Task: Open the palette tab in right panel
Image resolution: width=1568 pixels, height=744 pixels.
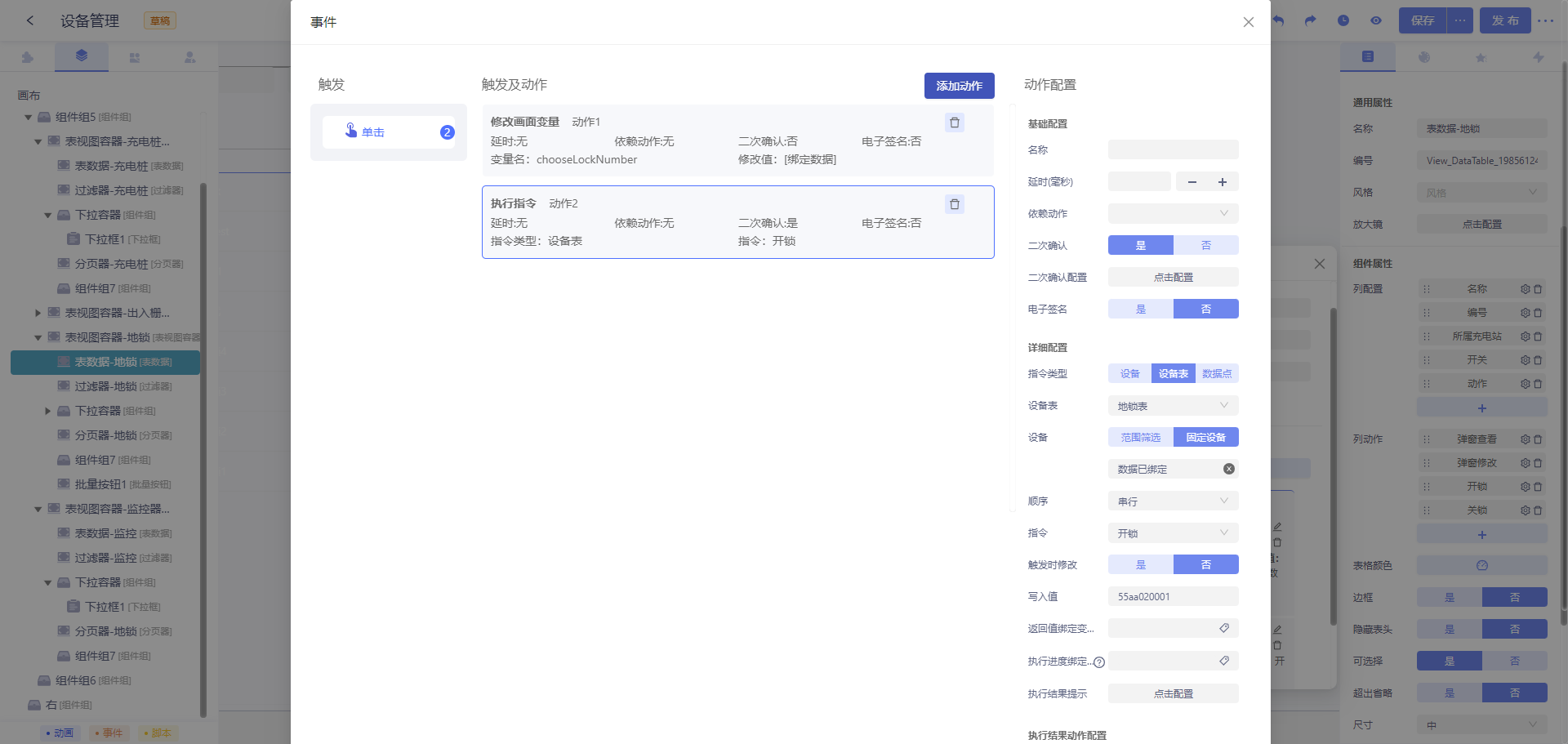Action: pyautogui.click(x=1424, y=57)
